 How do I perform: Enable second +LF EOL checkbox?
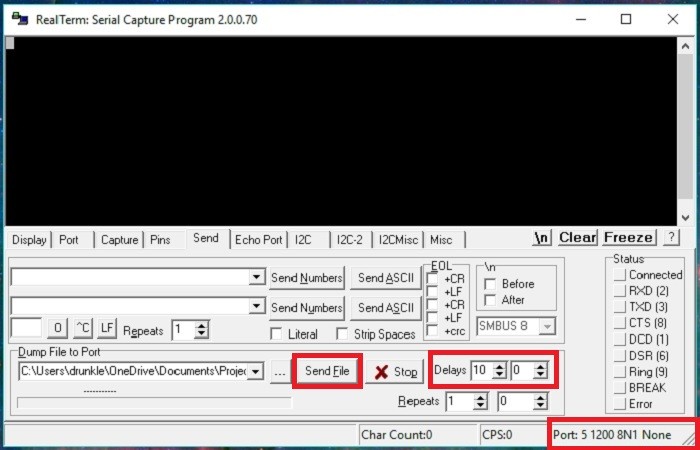coord(432,318)
